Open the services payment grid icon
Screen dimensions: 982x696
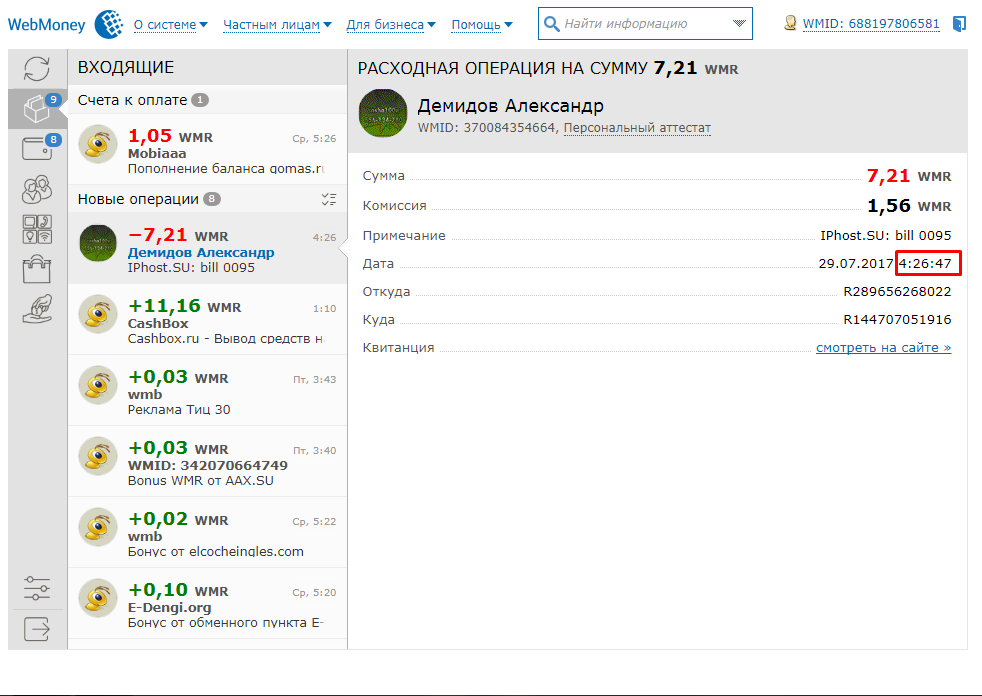point(37,229)
